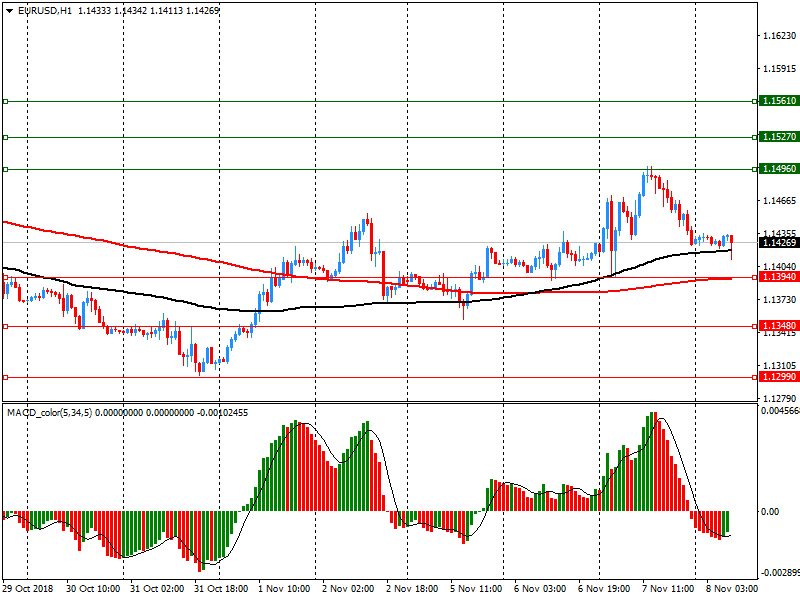800x600 pixels.
Task: Click the 7 Nov 11:00 time axis label
Action: (x=667, y=590)
